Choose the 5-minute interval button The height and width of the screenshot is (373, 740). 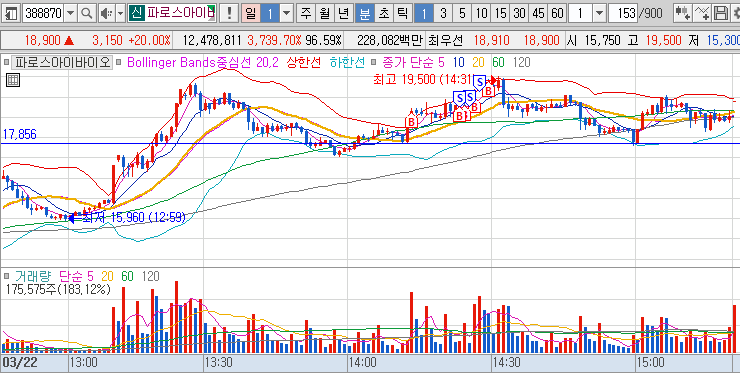coord(462,13)
